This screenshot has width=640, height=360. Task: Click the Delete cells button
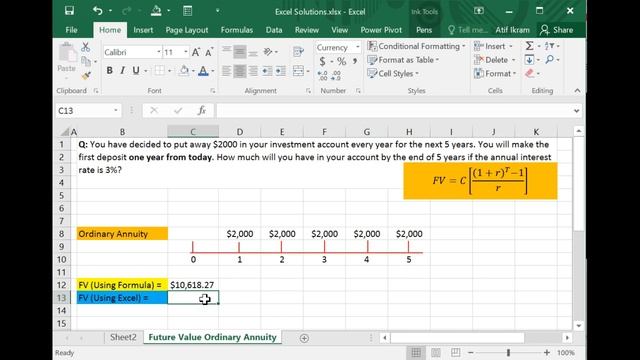tap(494, 60)
